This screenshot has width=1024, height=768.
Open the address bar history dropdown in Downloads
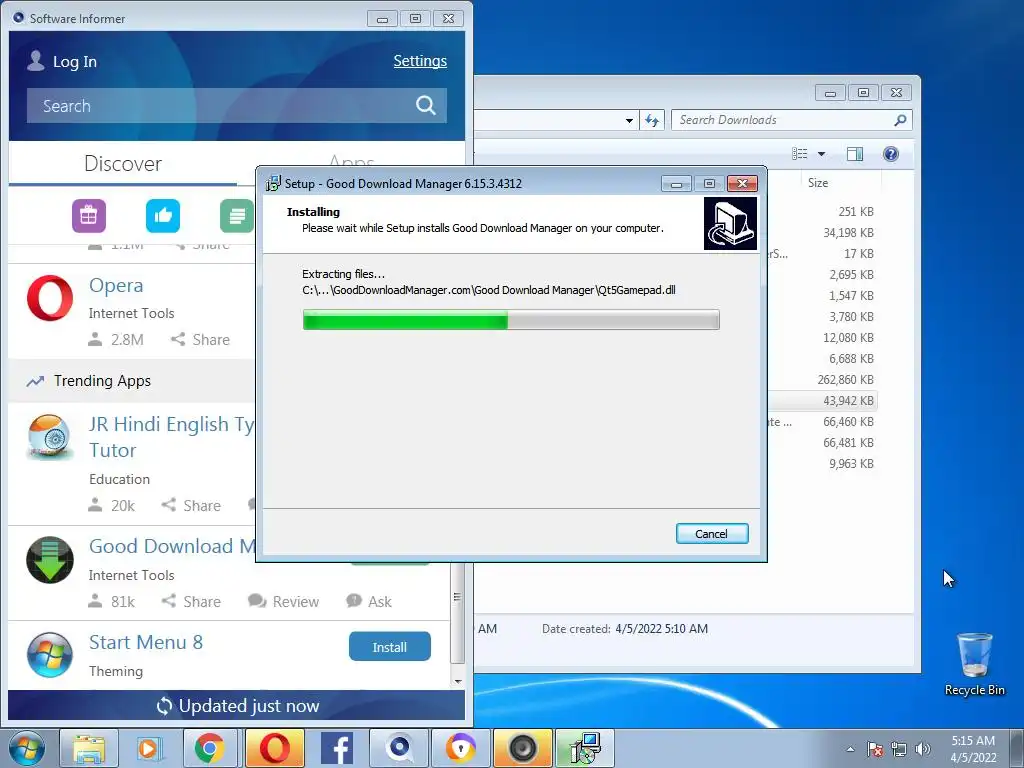pyautogui.click(x=629, y=120)
